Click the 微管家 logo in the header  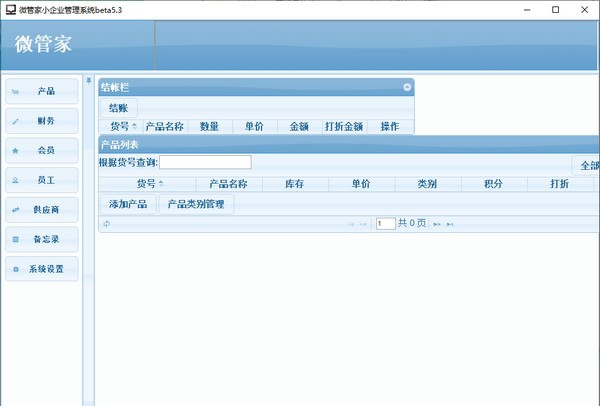click(43, 44)
